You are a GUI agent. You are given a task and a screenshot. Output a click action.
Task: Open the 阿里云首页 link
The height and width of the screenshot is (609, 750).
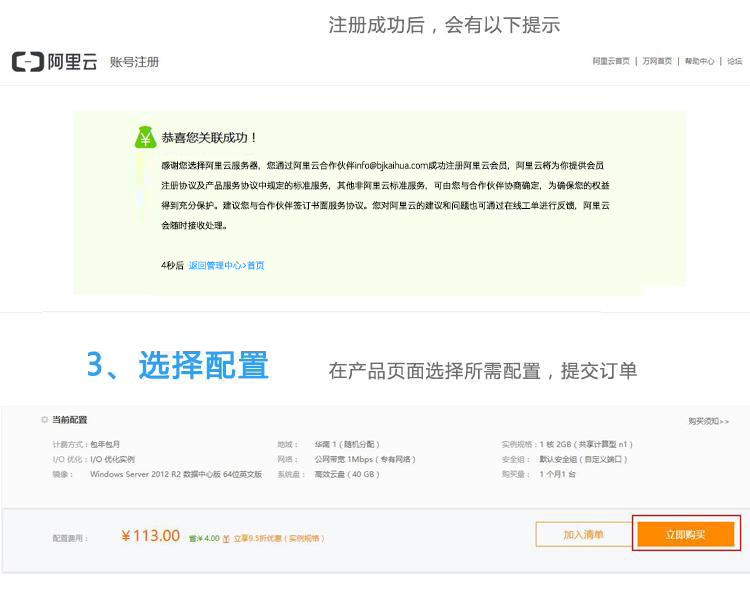pyautogui.click(x=611, y=61)
